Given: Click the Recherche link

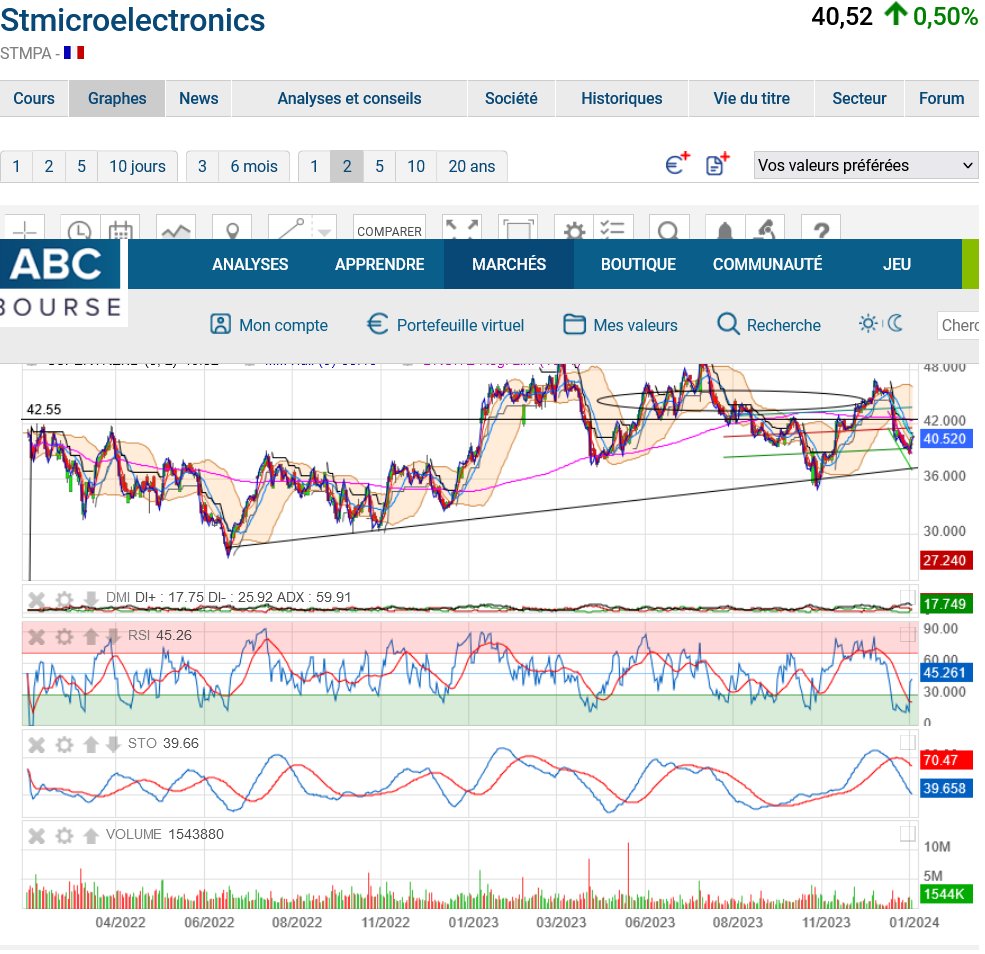Looking at the screenshot, I should click(769, 325).
